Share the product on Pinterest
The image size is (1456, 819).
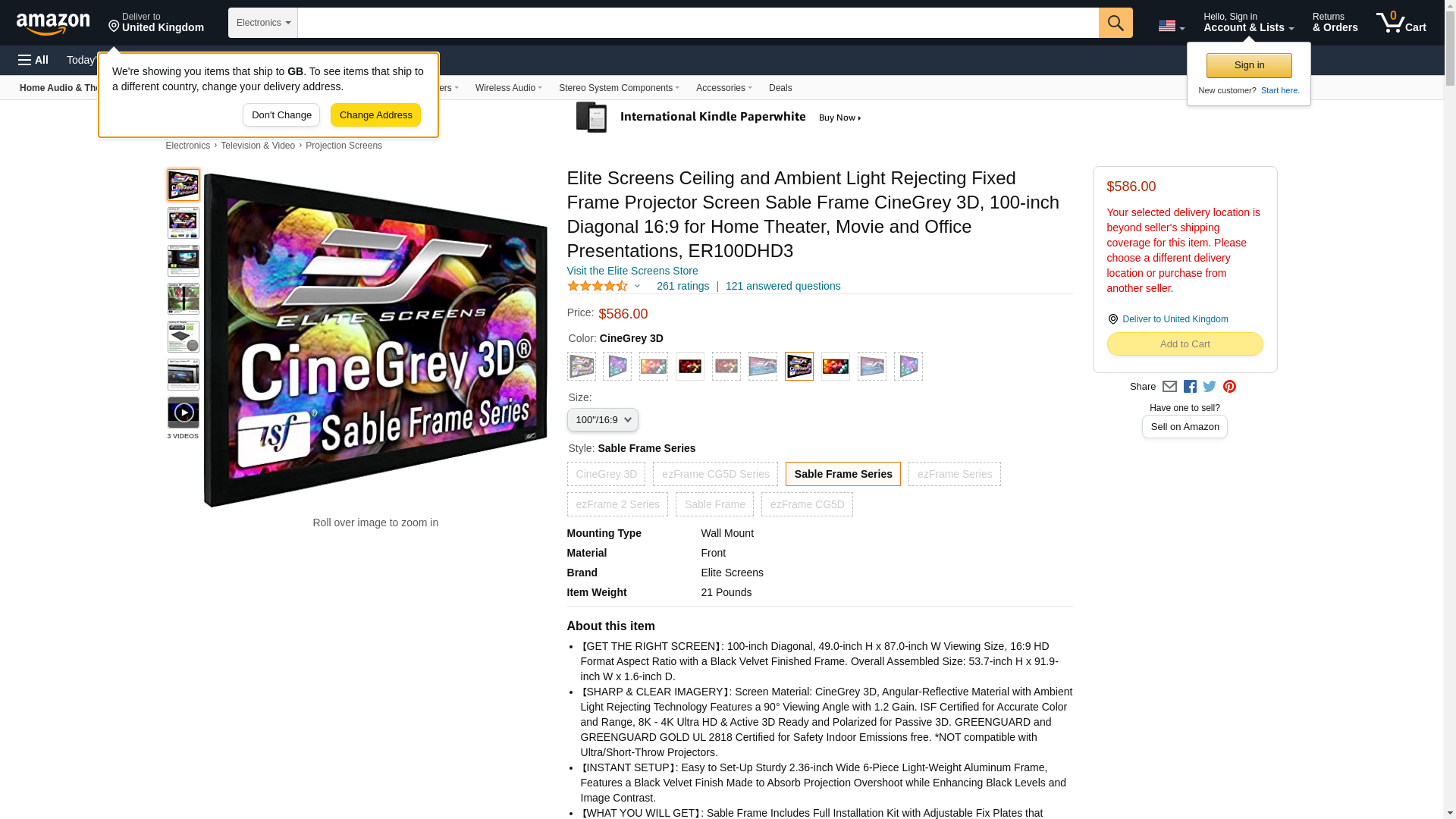(x=1229, y=387)
